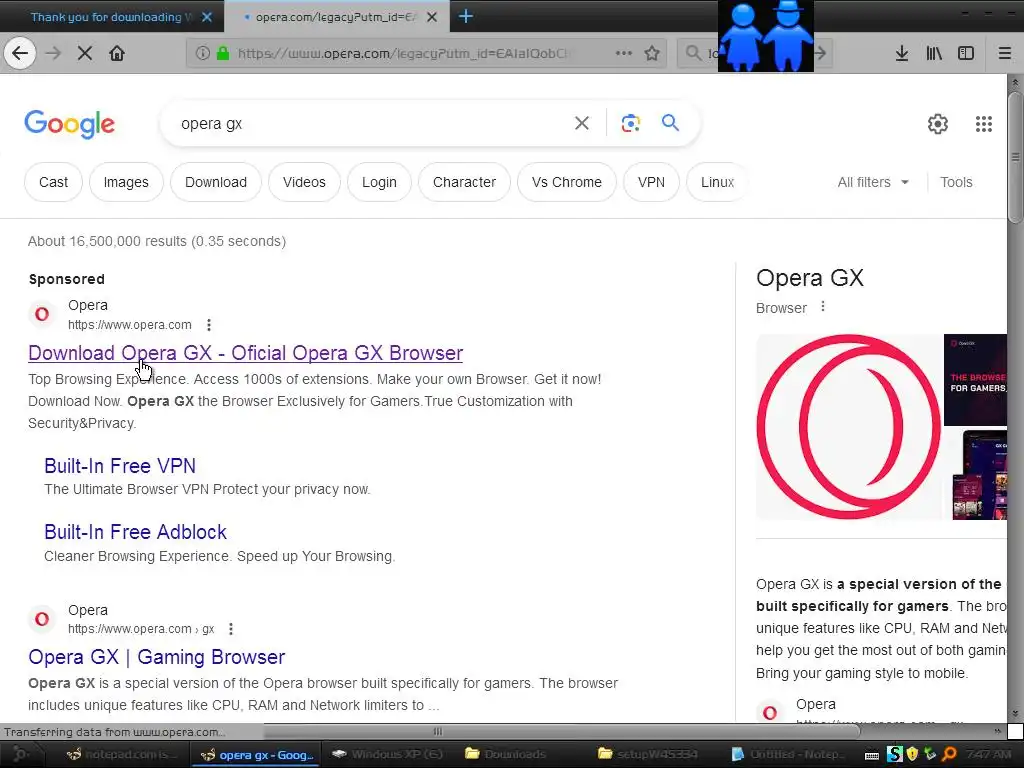1024x768 pixels.
Task: Open the Built-In Free VPN link
Action: (120, 466)
